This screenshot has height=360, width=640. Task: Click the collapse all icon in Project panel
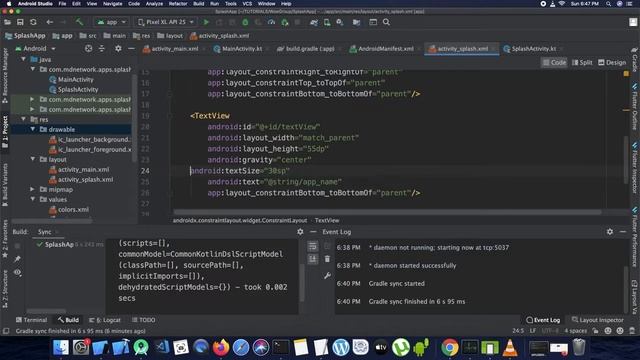tap(102, 49)
